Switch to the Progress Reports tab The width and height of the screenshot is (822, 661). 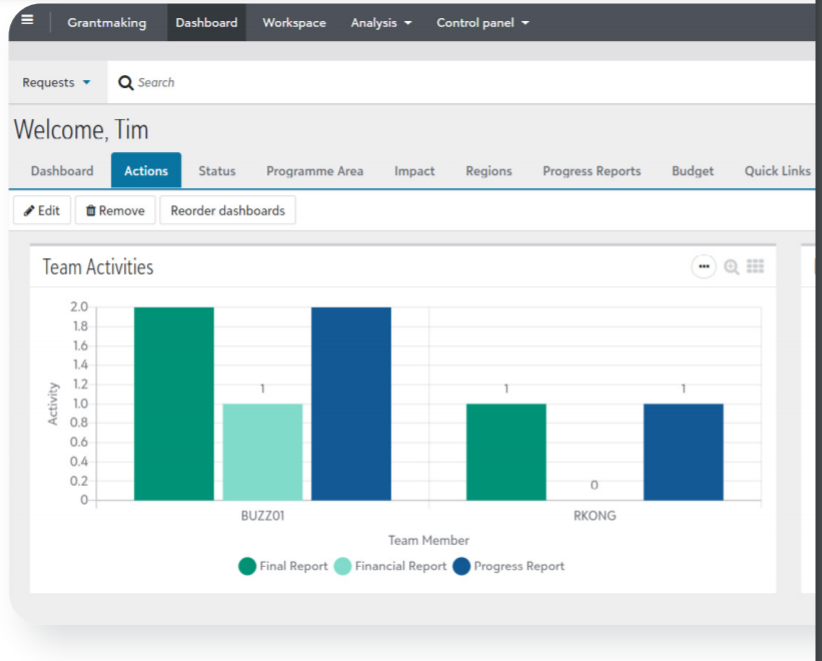click(x=591, y=171)
